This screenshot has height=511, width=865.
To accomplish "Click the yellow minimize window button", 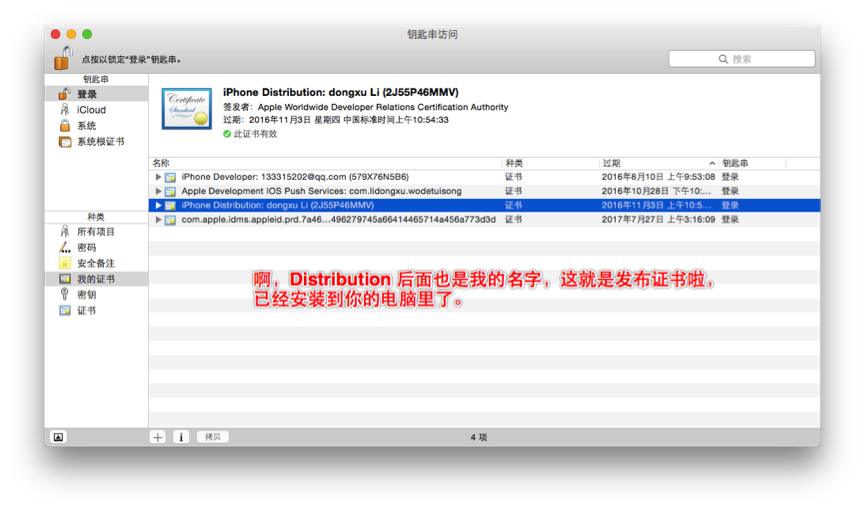I will [71, 34].
